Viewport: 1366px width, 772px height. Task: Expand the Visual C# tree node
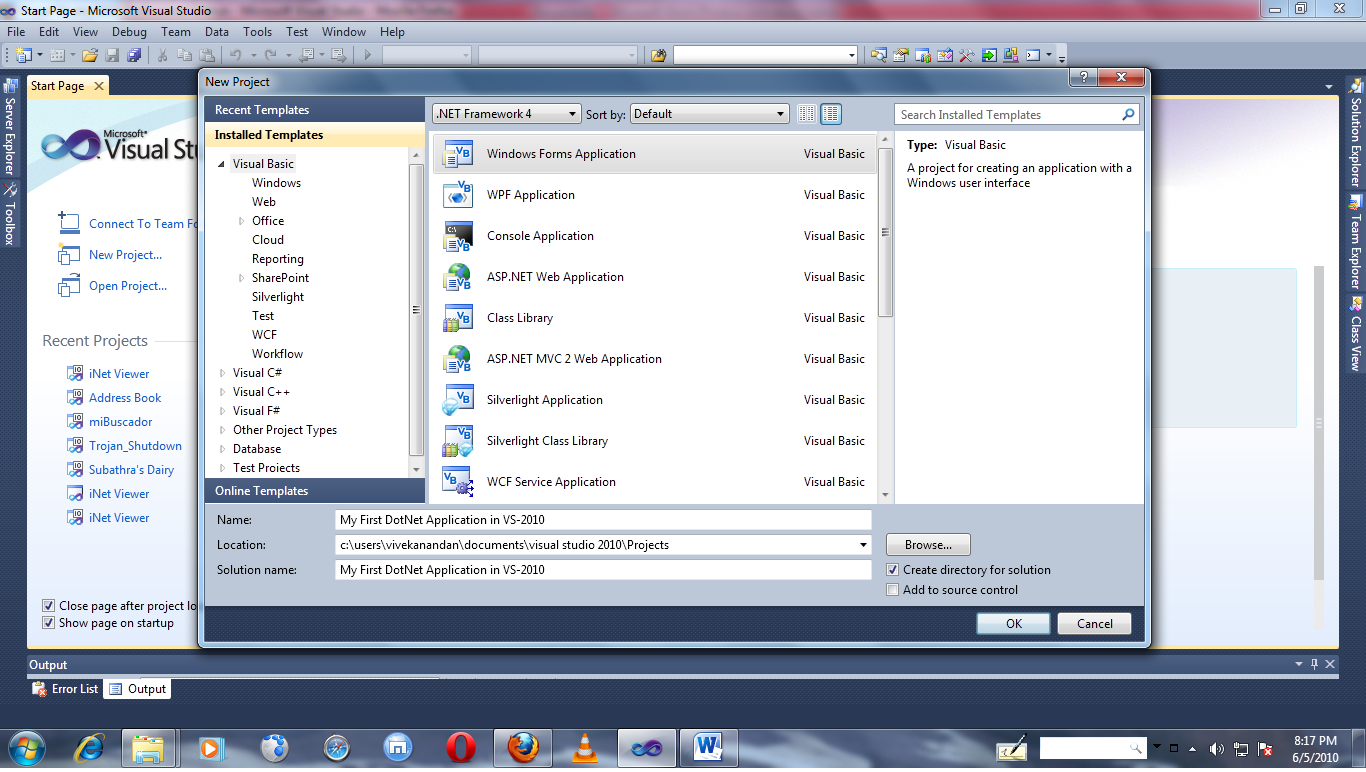click(x=222, y=372)
